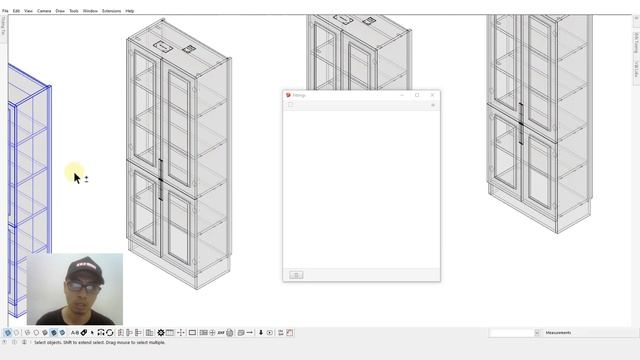Maximize the Fittings dialog window
This screenshot has height=360, width=640.
417,95
